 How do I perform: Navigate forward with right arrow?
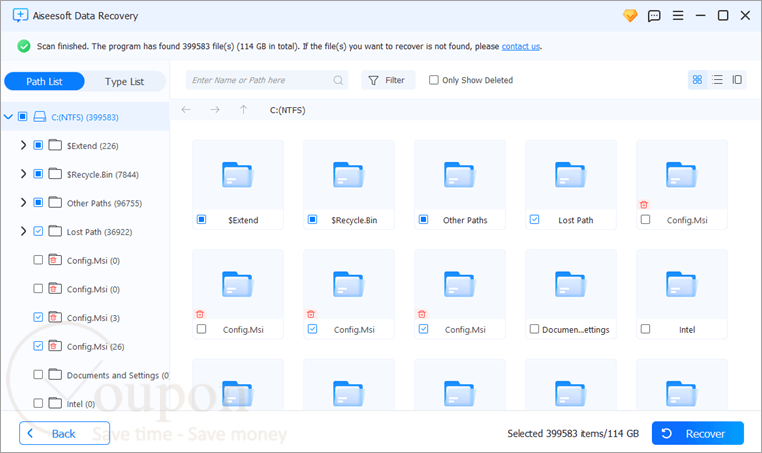(215, 110)
